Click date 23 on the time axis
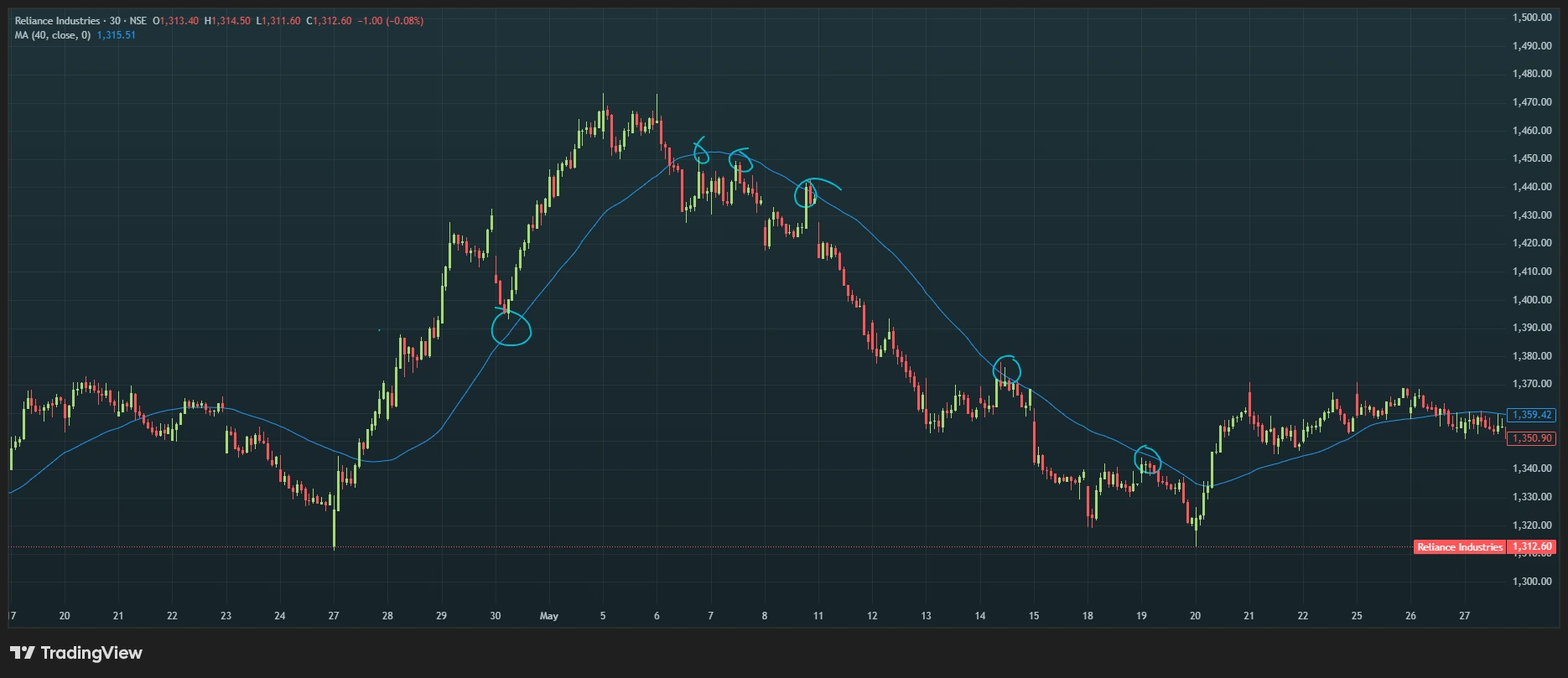 [x=226, y=616]
